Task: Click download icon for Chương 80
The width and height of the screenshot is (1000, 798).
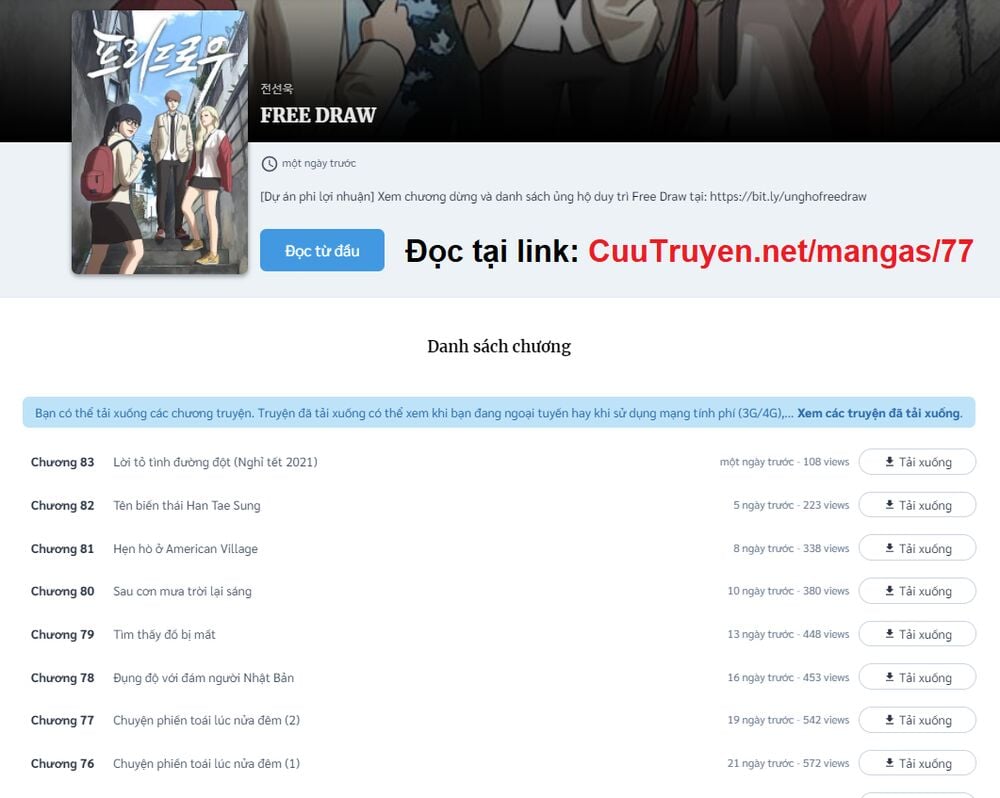Action: point(889,591)
